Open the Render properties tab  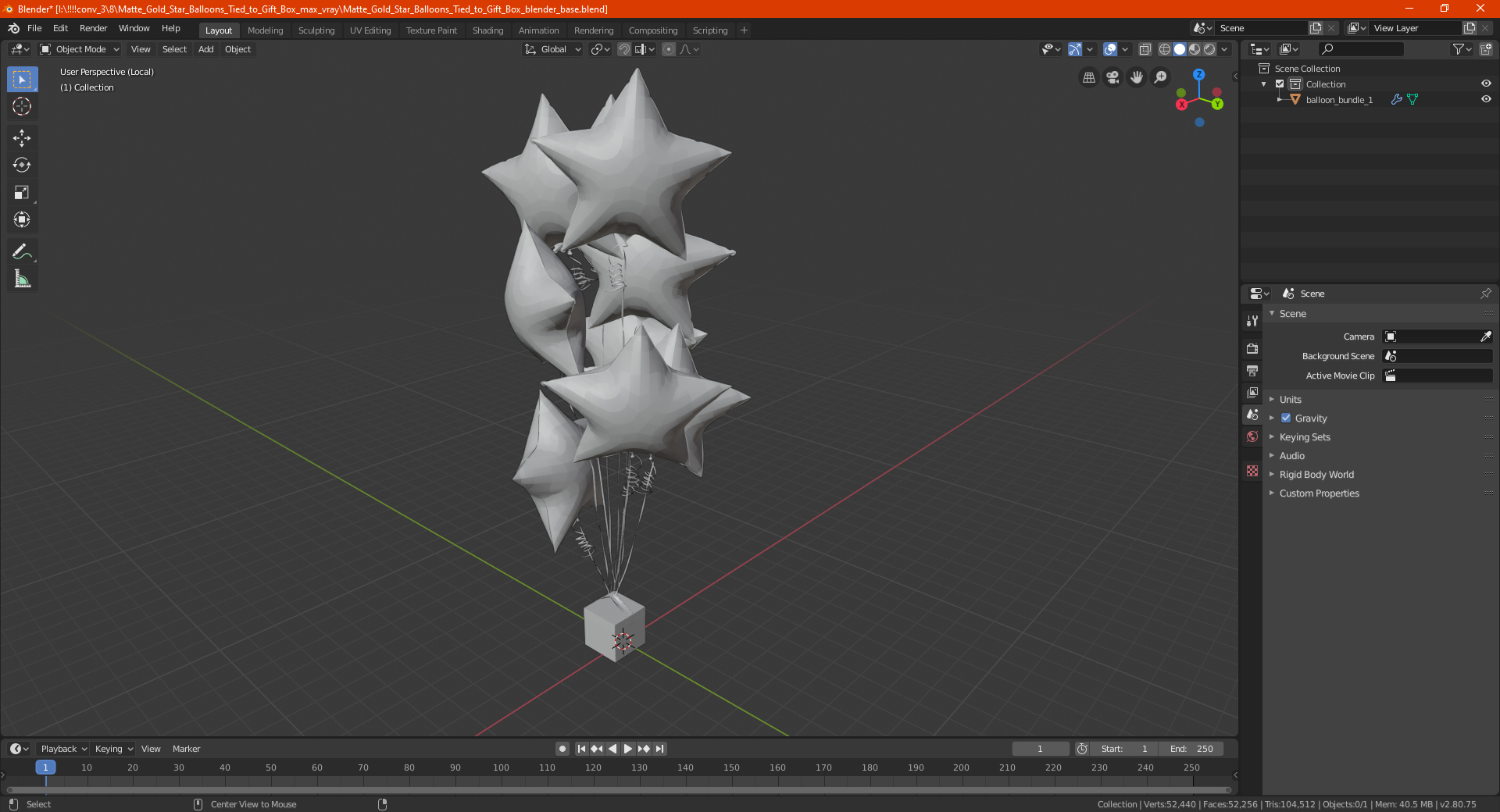coord(1252,348)
